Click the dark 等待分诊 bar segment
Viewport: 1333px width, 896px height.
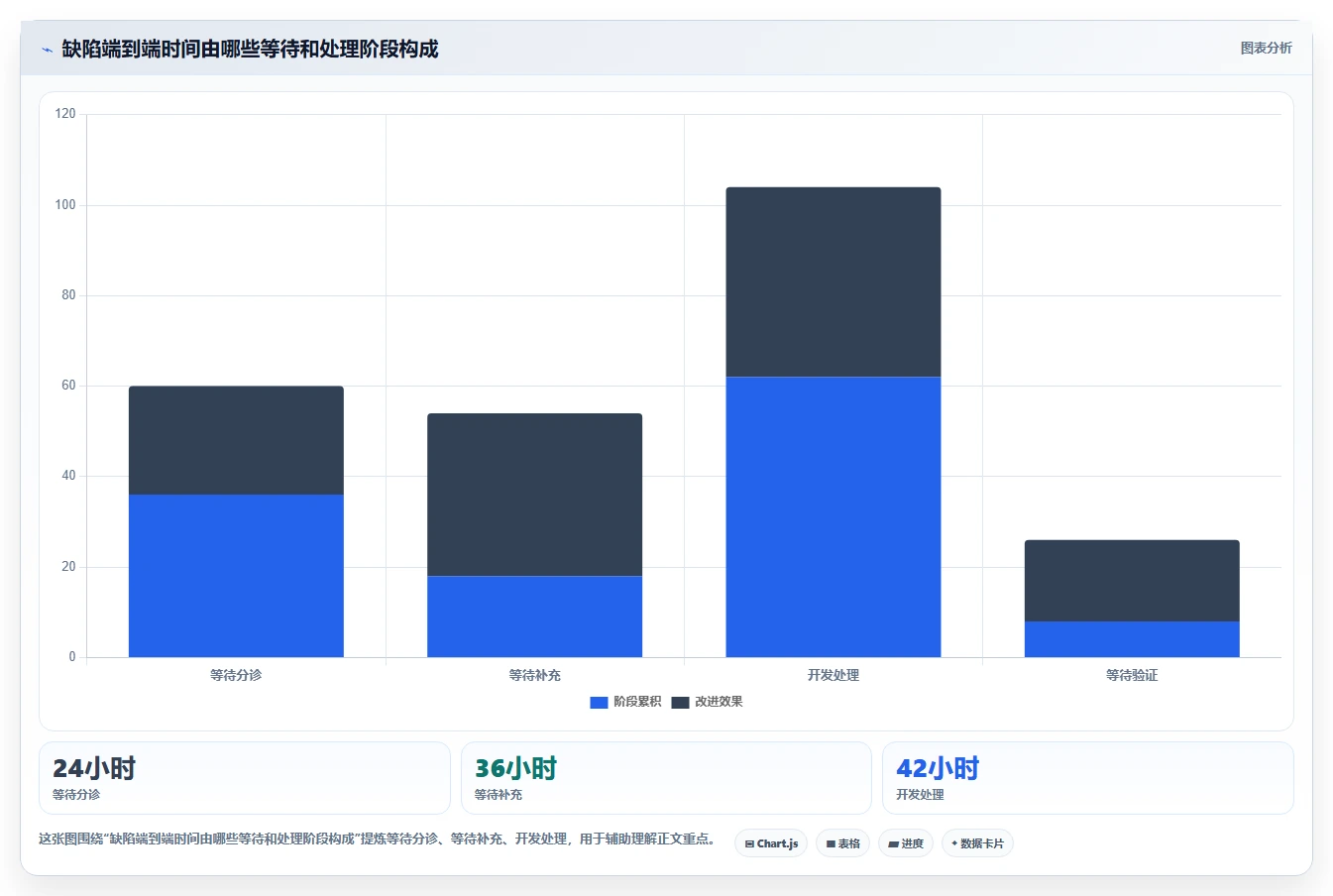click(236, 440)
